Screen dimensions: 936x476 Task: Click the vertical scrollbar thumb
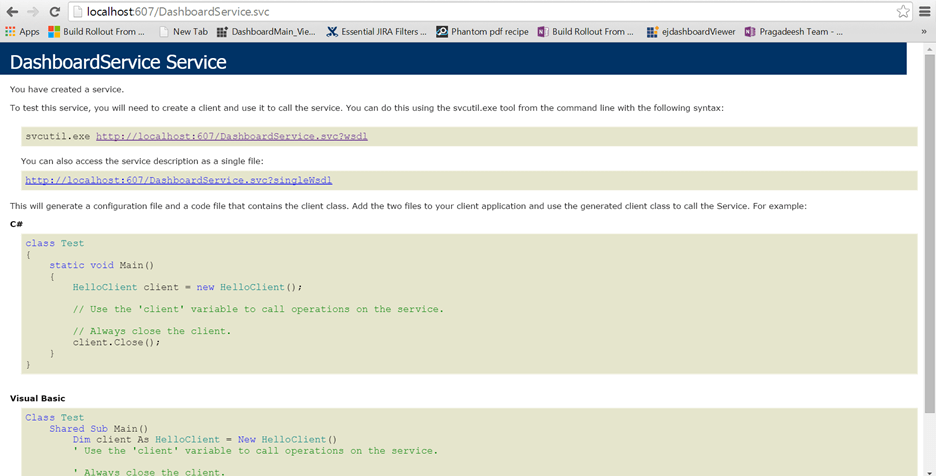929,233
